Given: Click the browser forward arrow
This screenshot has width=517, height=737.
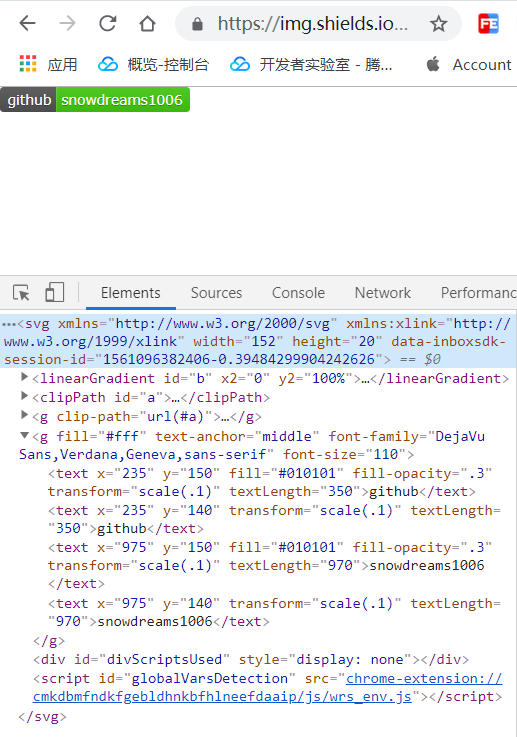Looking at the screenshot, I should tap(68, 23).
